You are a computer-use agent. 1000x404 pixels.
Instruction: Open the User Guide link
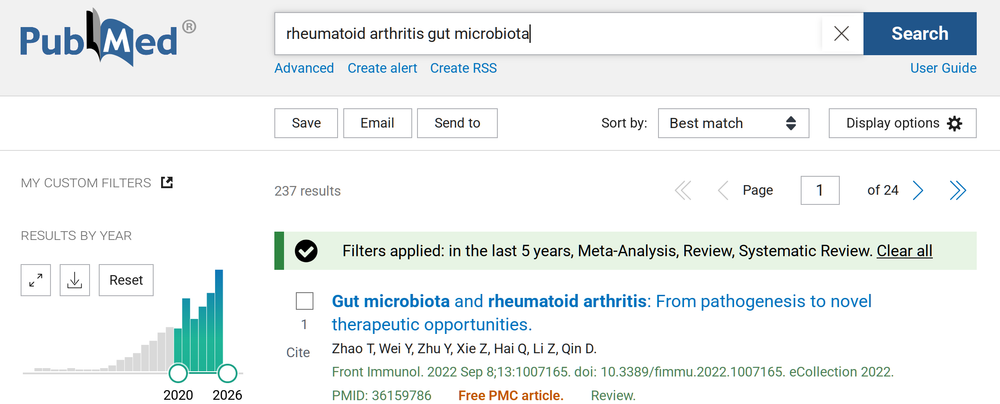pos(943,68)
